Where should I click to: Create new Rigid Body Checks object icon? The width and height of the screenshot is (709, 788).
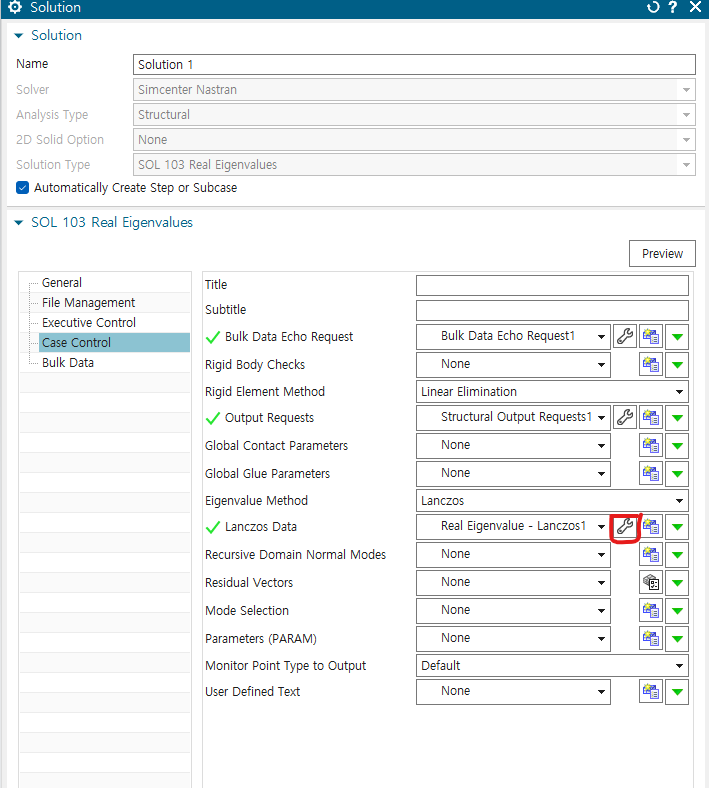651,364
